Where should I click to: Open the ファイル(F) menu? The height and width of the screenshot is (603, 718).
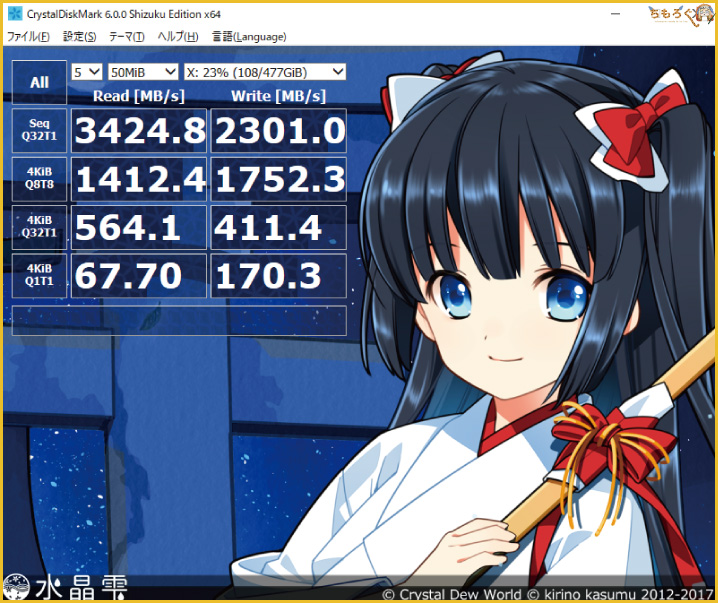pos(28,37)
